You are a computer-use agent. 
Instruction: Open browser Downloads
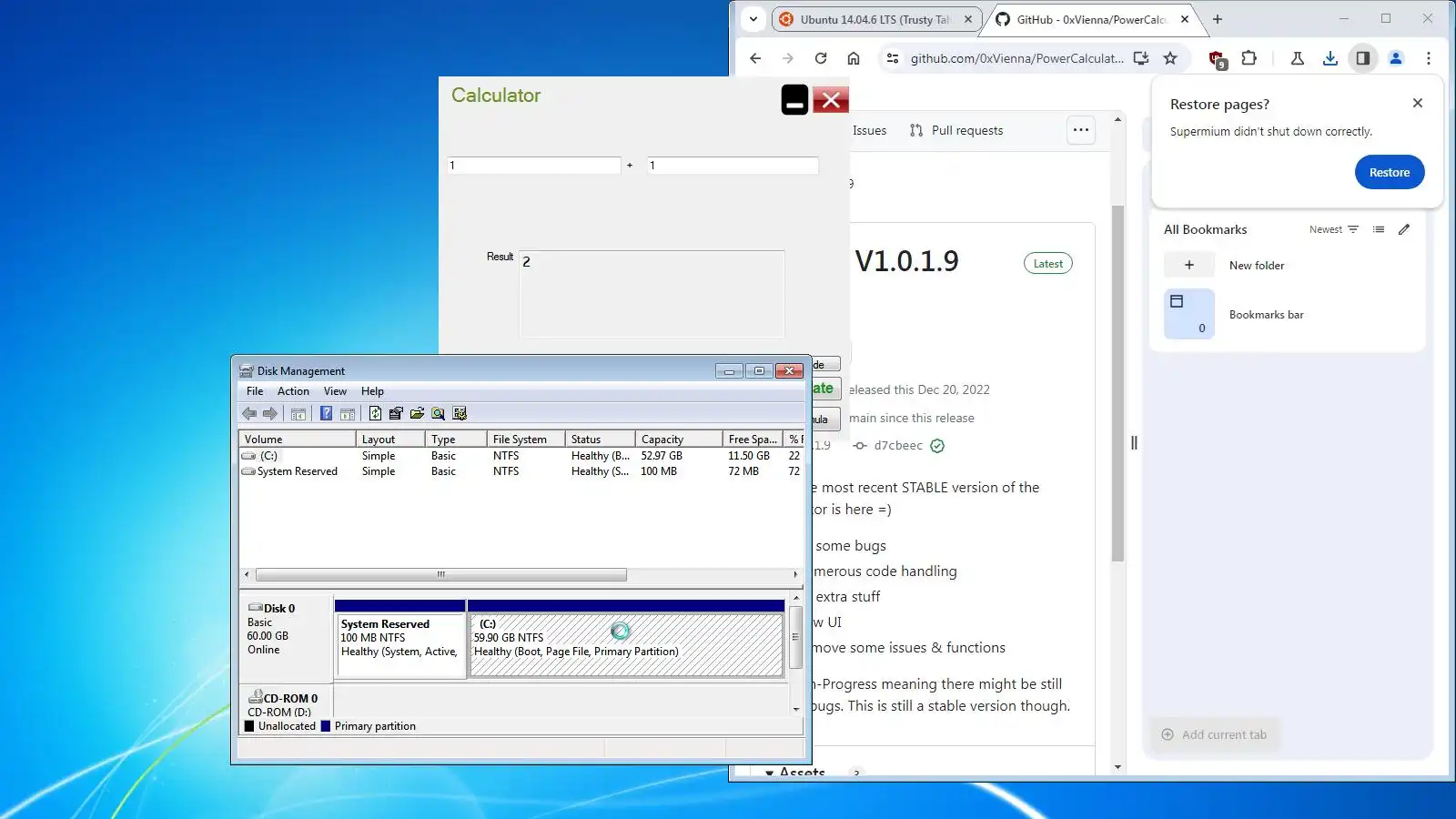coord(1330,58)
